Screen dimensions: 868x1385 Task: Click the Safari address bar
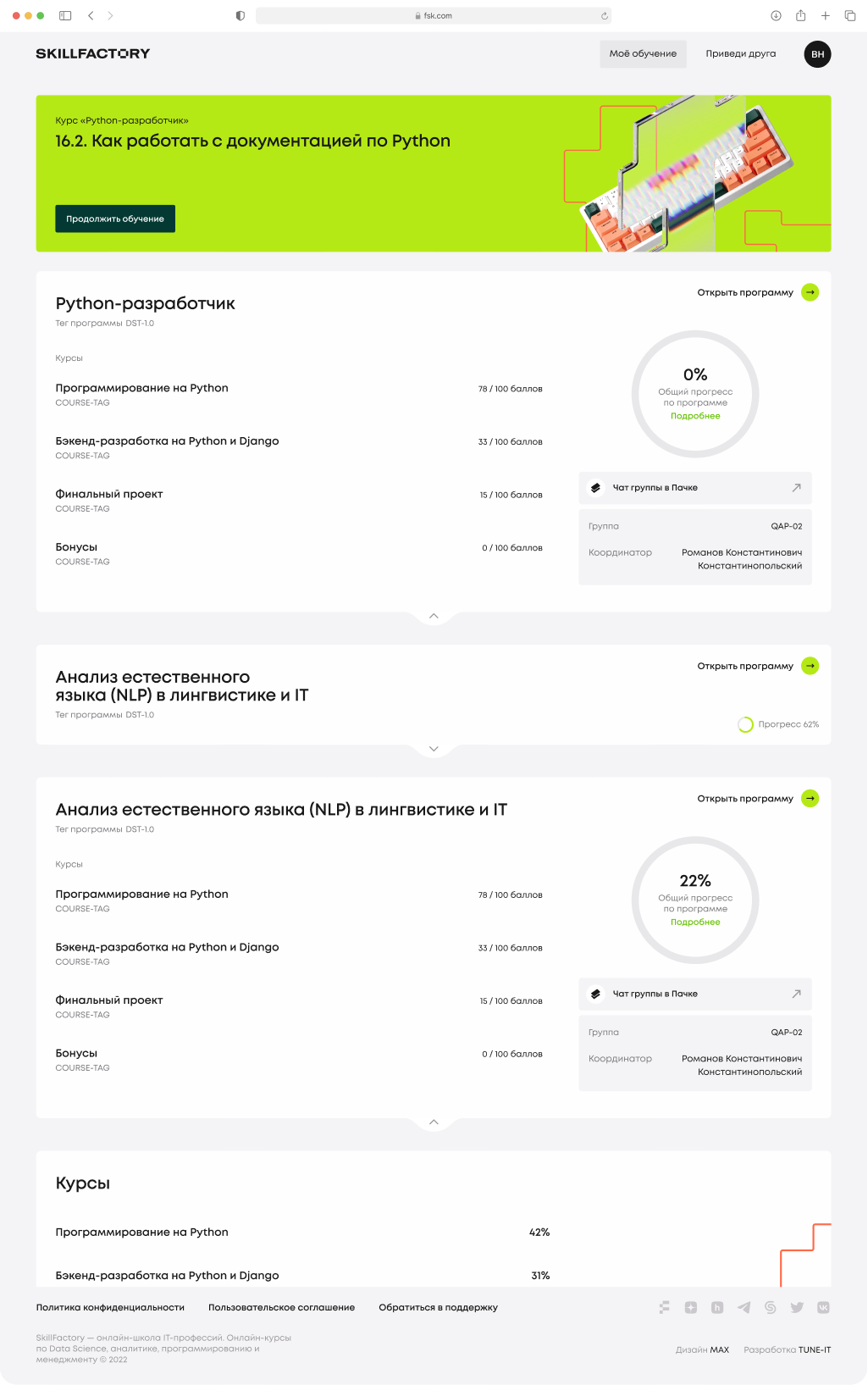point(434,15)
